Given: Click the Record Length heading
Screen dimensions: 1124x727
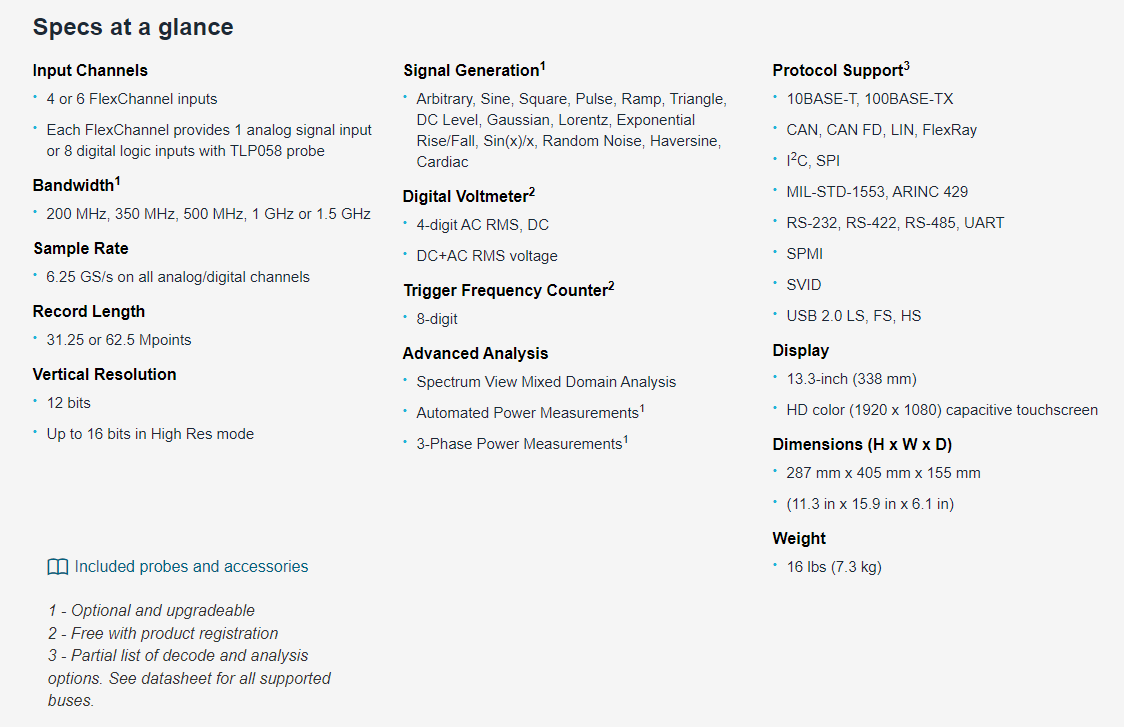Looking at the screenshot, I should (x=89, y=311).
